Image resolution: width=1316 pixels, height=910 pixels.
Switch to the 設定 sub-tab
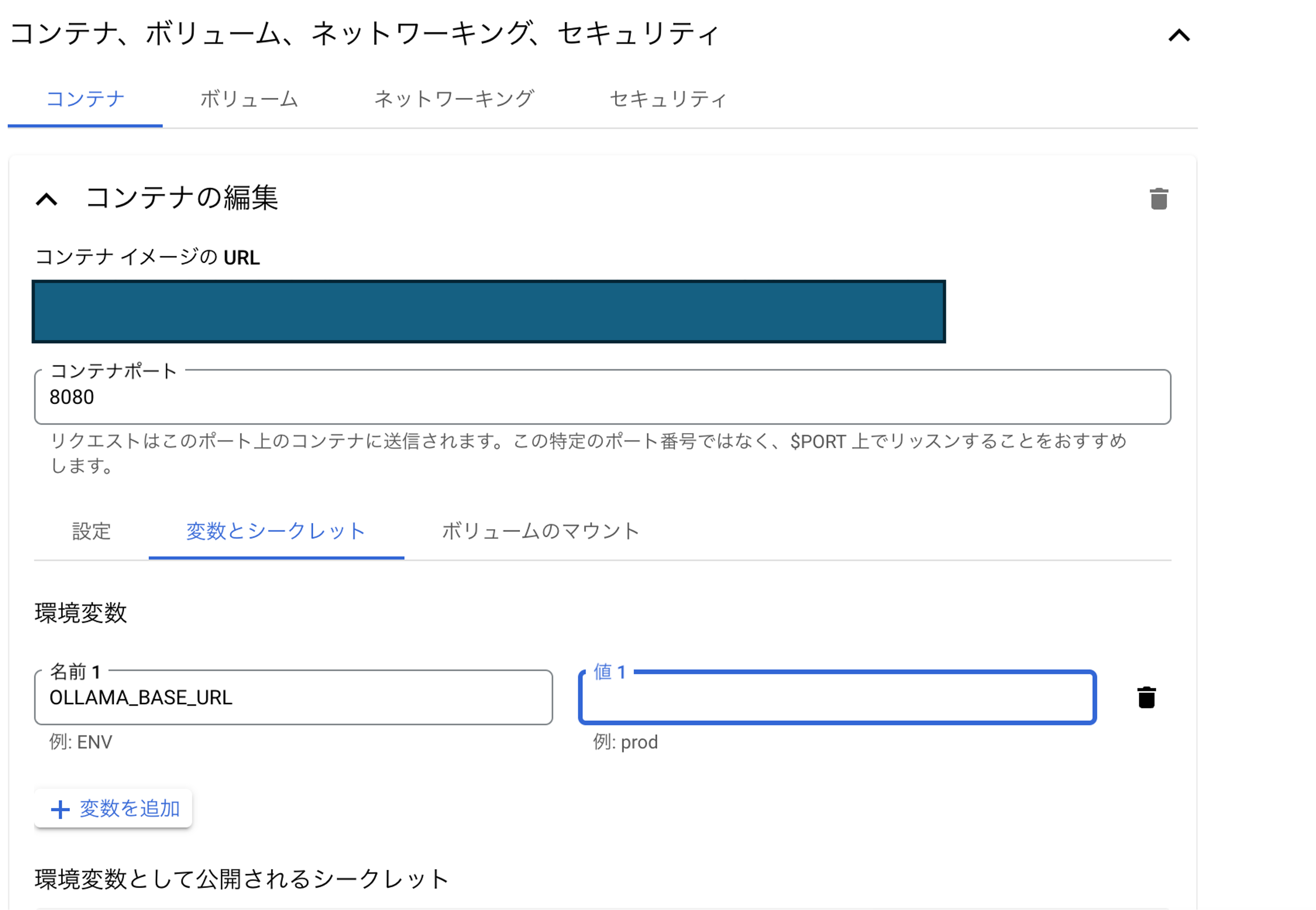tap(91, 532)
